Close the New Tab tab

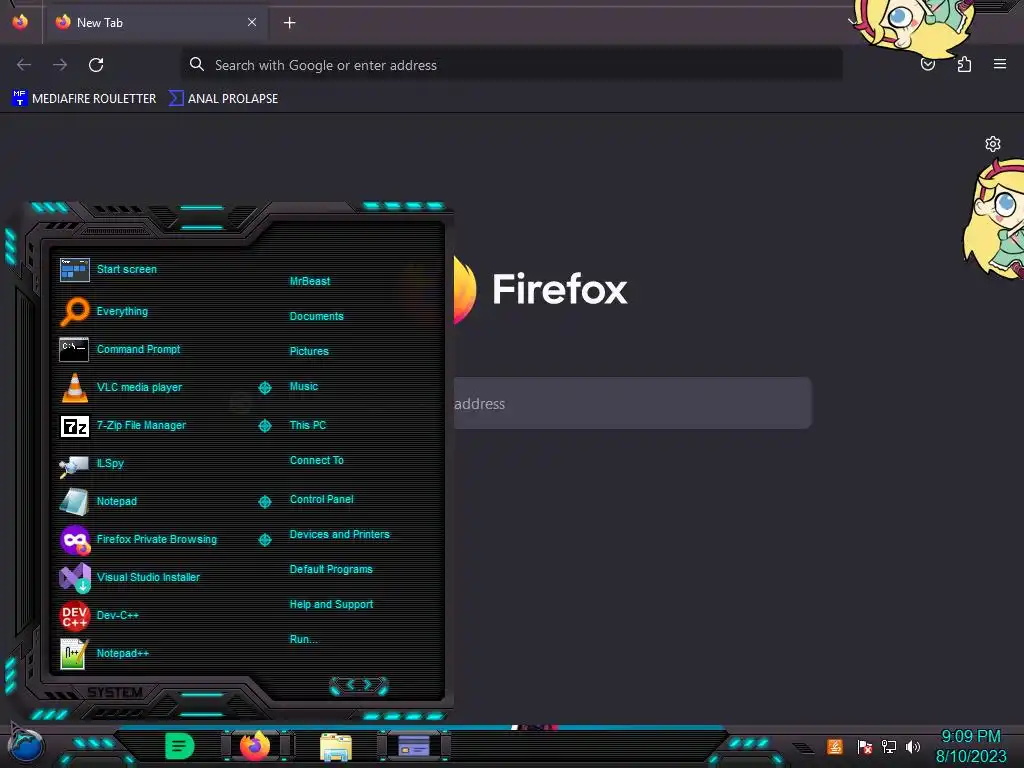[252, 22]
